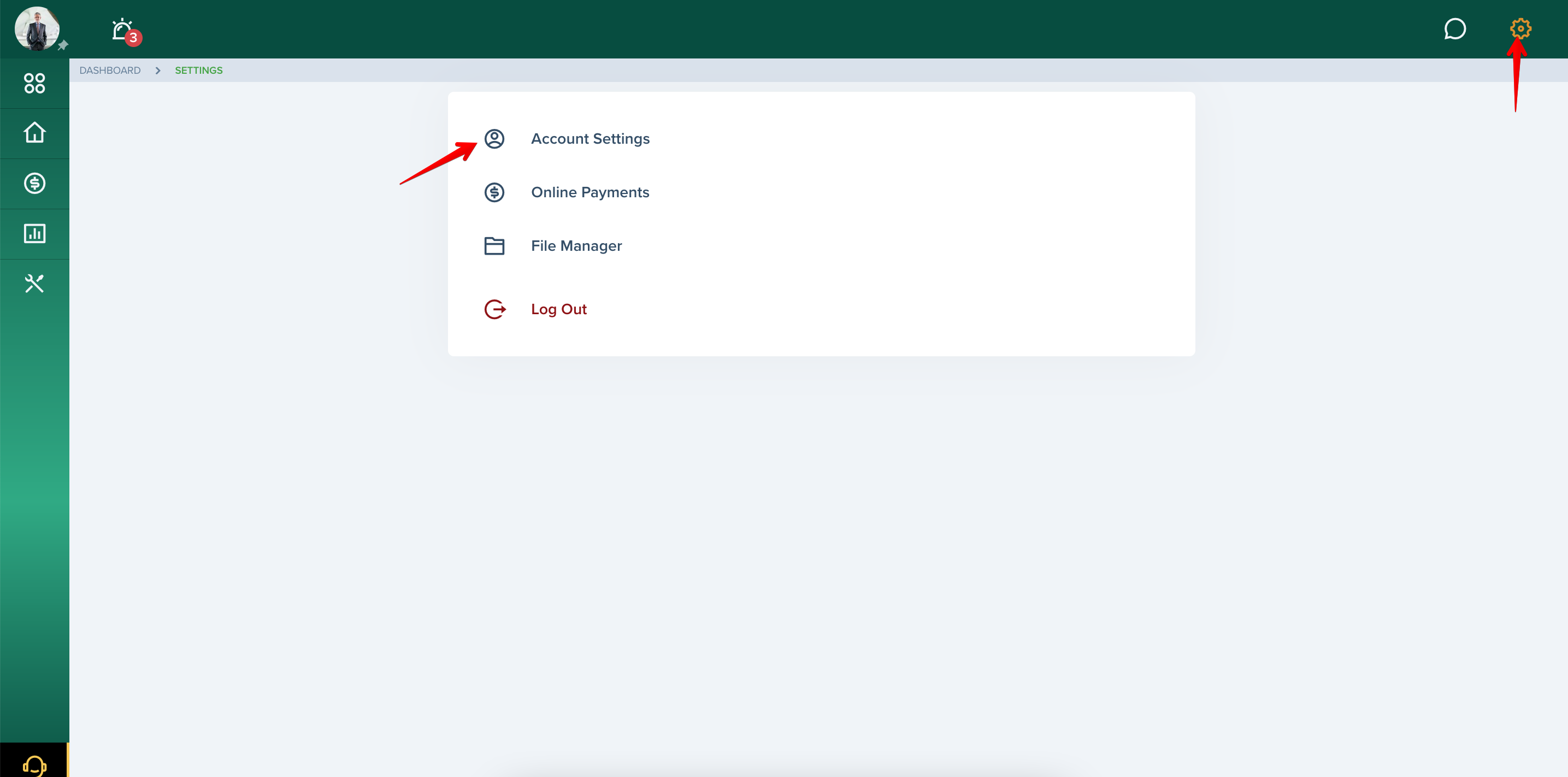Go to the home icon in sidebar
The image size is (1568, 777).
35,133
